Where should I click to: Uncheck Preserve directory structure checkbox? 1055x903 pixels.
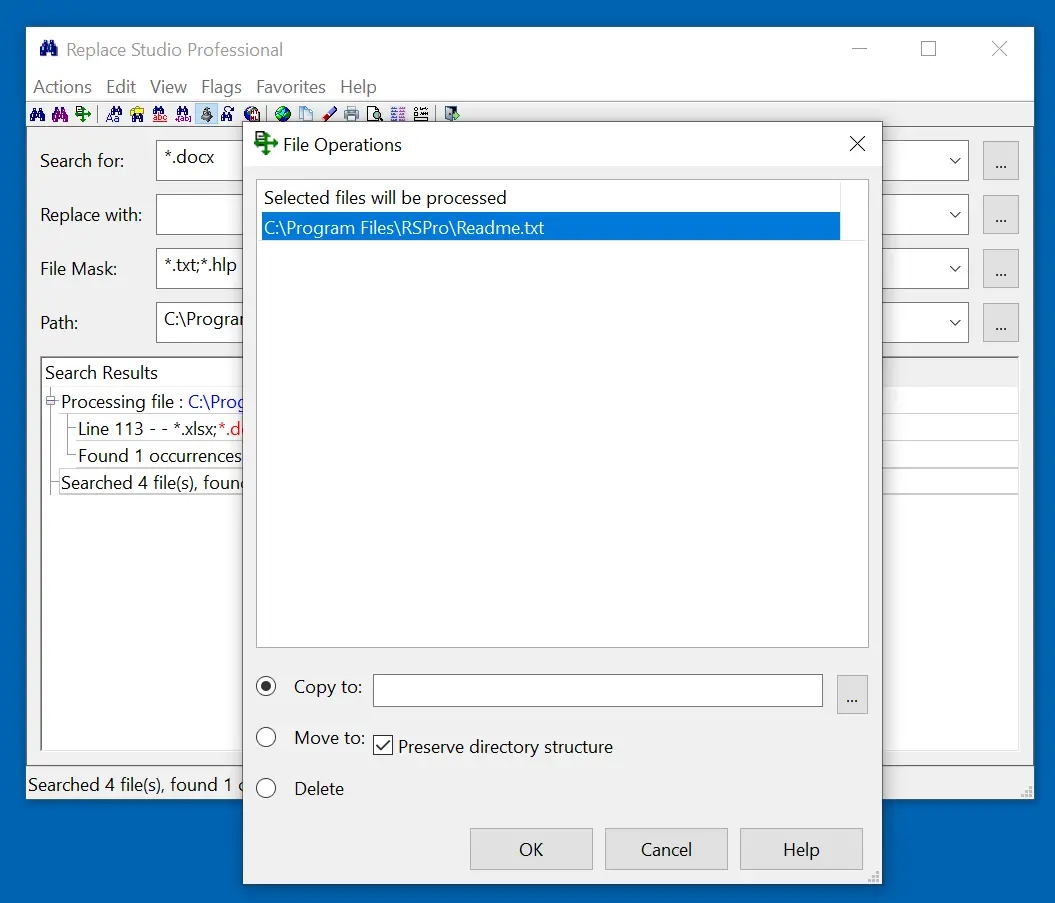click(x=383, y=746)
